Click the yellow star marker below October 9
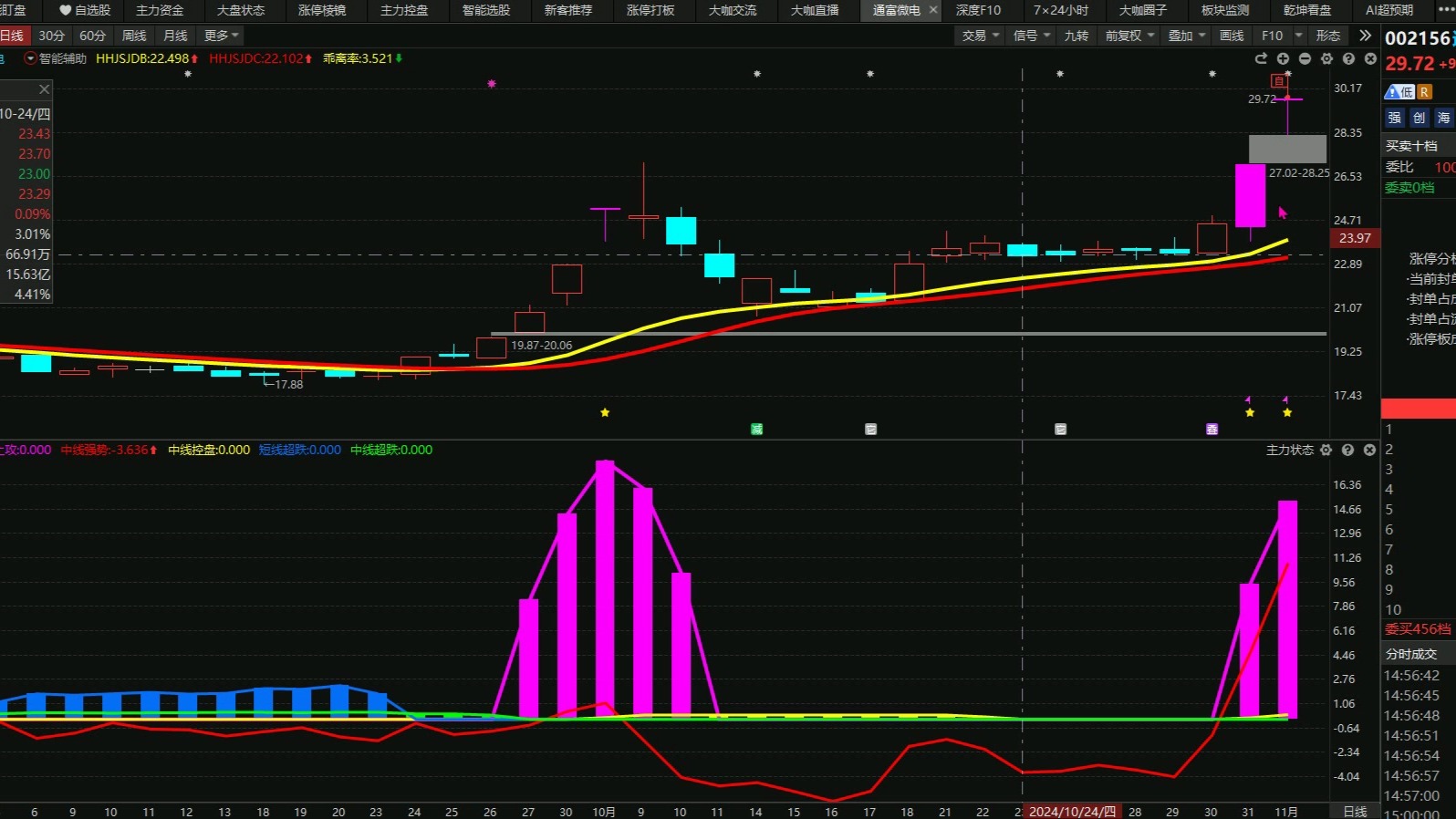This screenshot has width=1456, height=819. 605,412
